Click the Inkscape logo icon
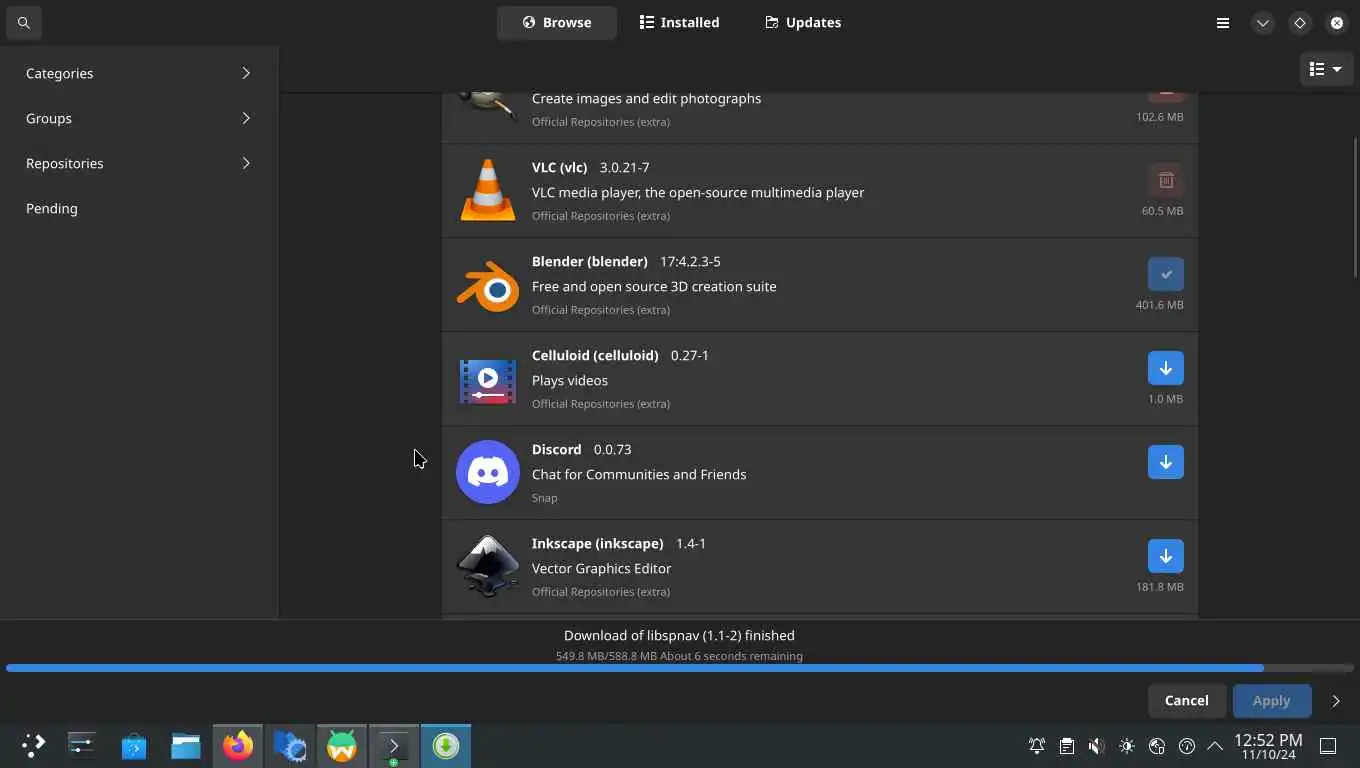Viewport: 1360px width, 768px height. pos(487,566)
